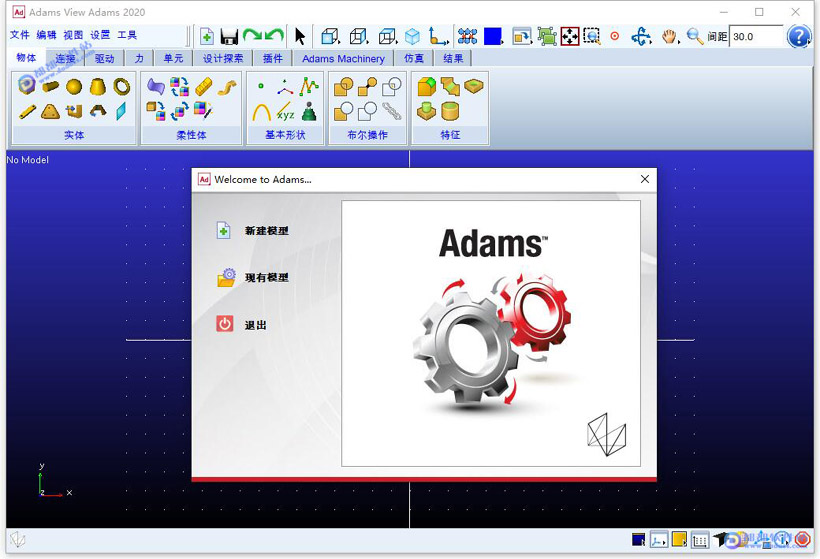This screenshot has width=820, height=559.
Task: Click the new model icon in the toolbar
Action: point(207,36)
